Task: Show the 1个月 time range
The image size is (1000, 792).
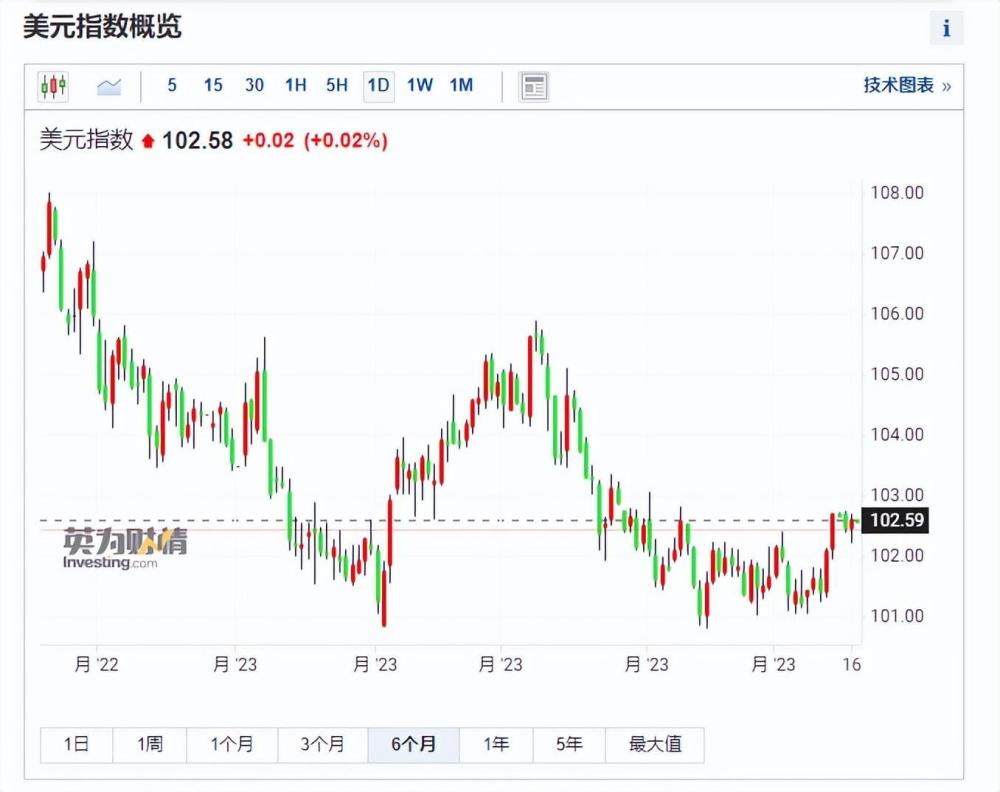Action: tap(232, 745)
